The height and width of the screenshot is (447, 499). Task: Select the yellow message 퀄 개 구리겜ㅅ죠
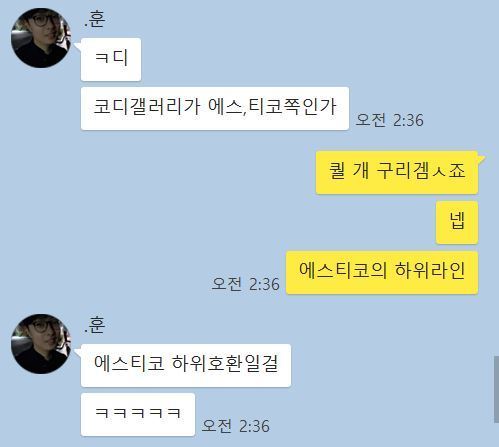point(397,172)
